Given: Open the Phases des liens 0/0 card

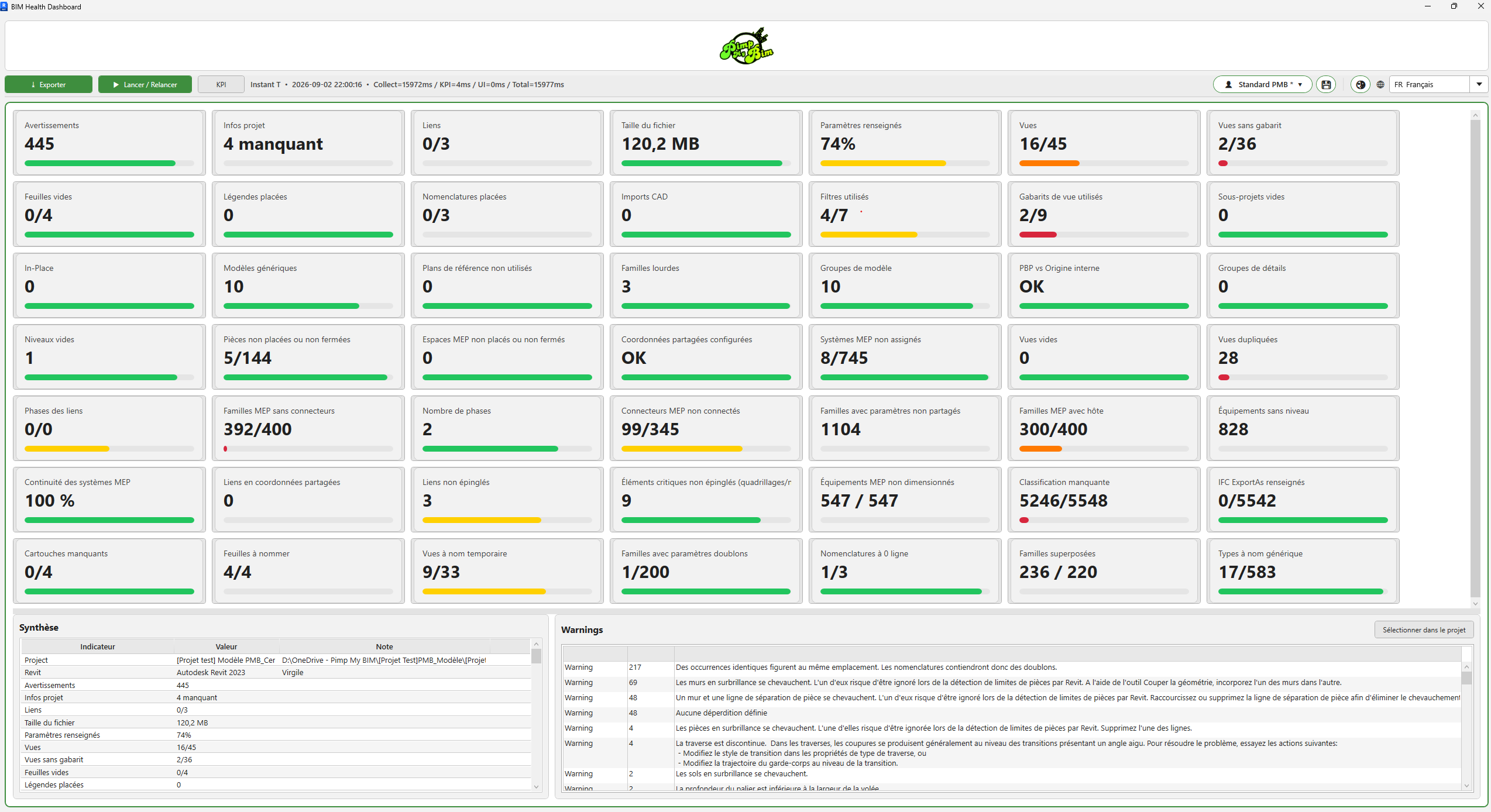Looking at the screenshot, I should 109,428.
